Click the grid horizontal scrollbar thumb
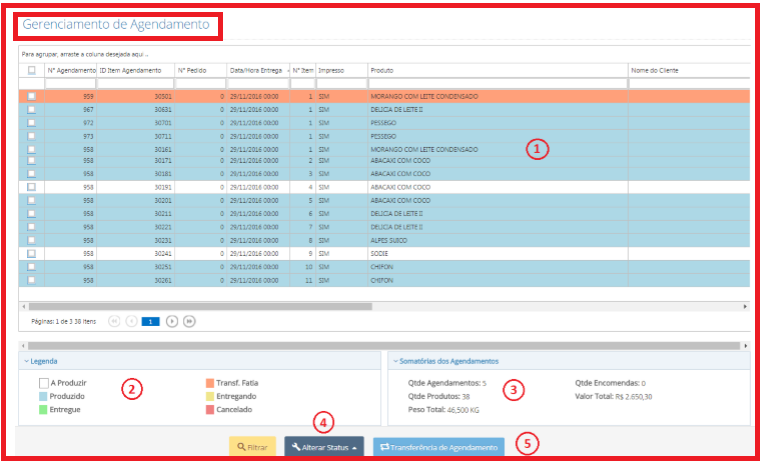 (200, 307)
